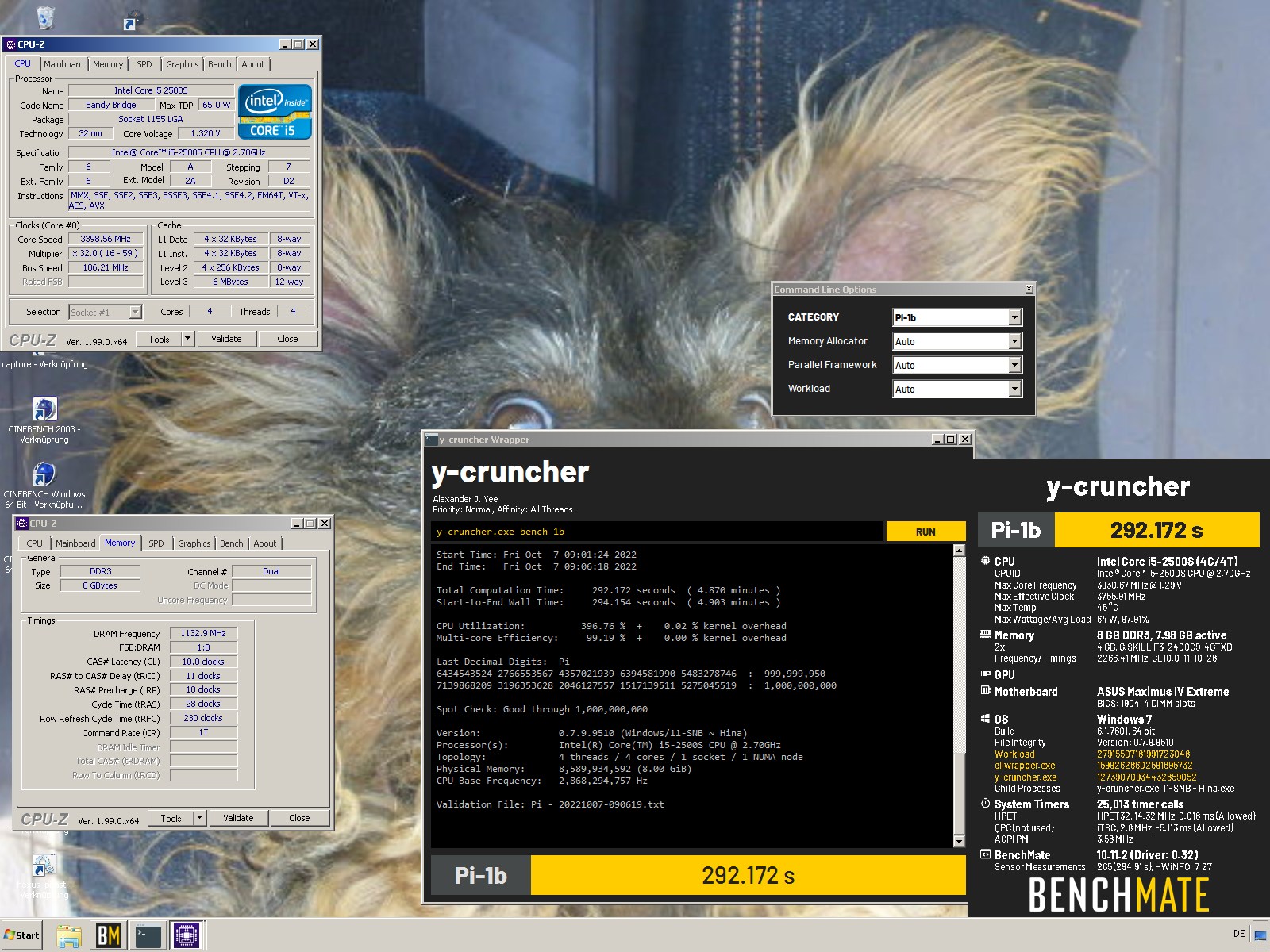Click the BenchMate section icon in result panel

[x=985, y=854]
